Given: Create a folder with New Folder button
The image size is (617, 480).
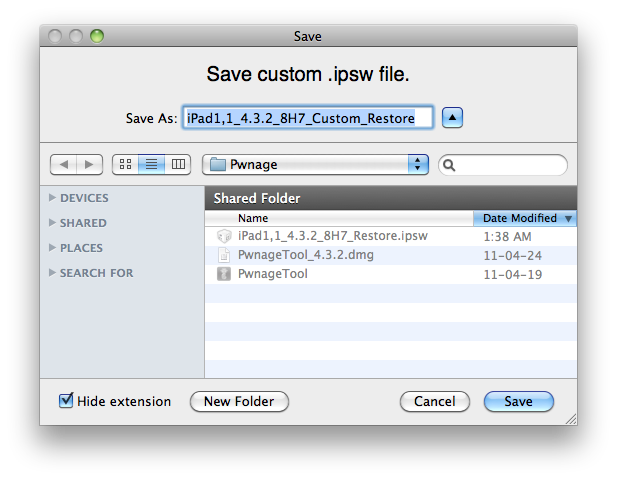Looking at the screenshot, I should [238, 401].
